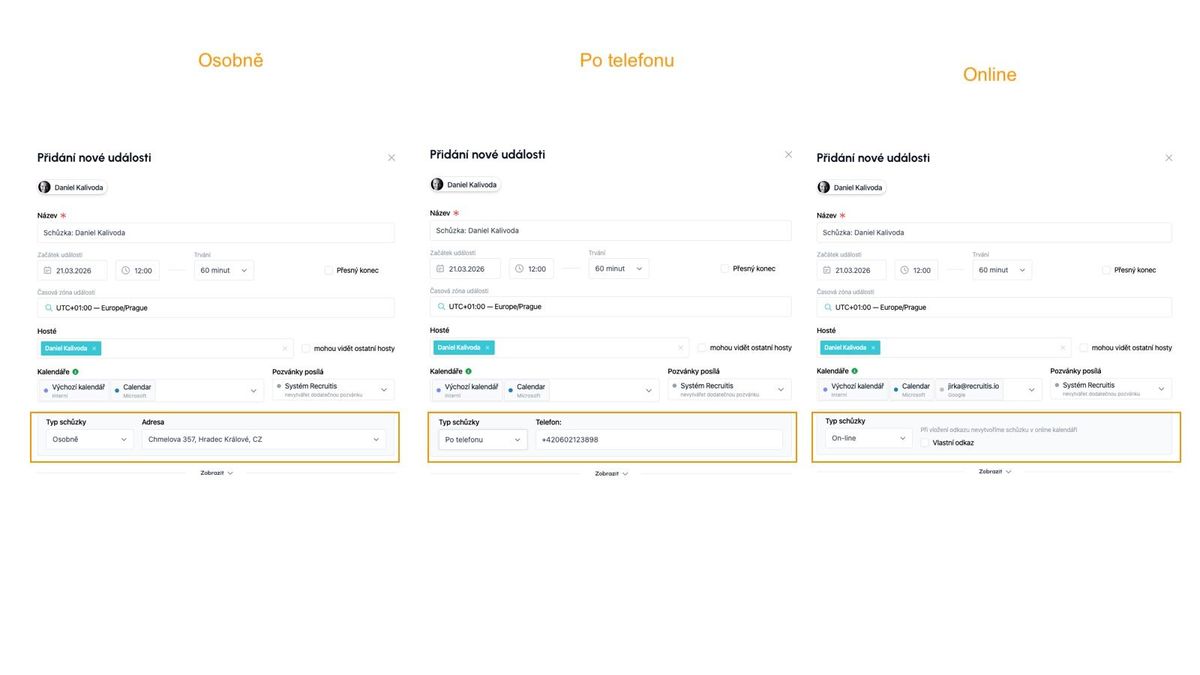The height and width of the screenshot is (675, 1200).
Task: Open Pozvánky posílá dropdown in Po telefonu form
Action: click(729, 389)
